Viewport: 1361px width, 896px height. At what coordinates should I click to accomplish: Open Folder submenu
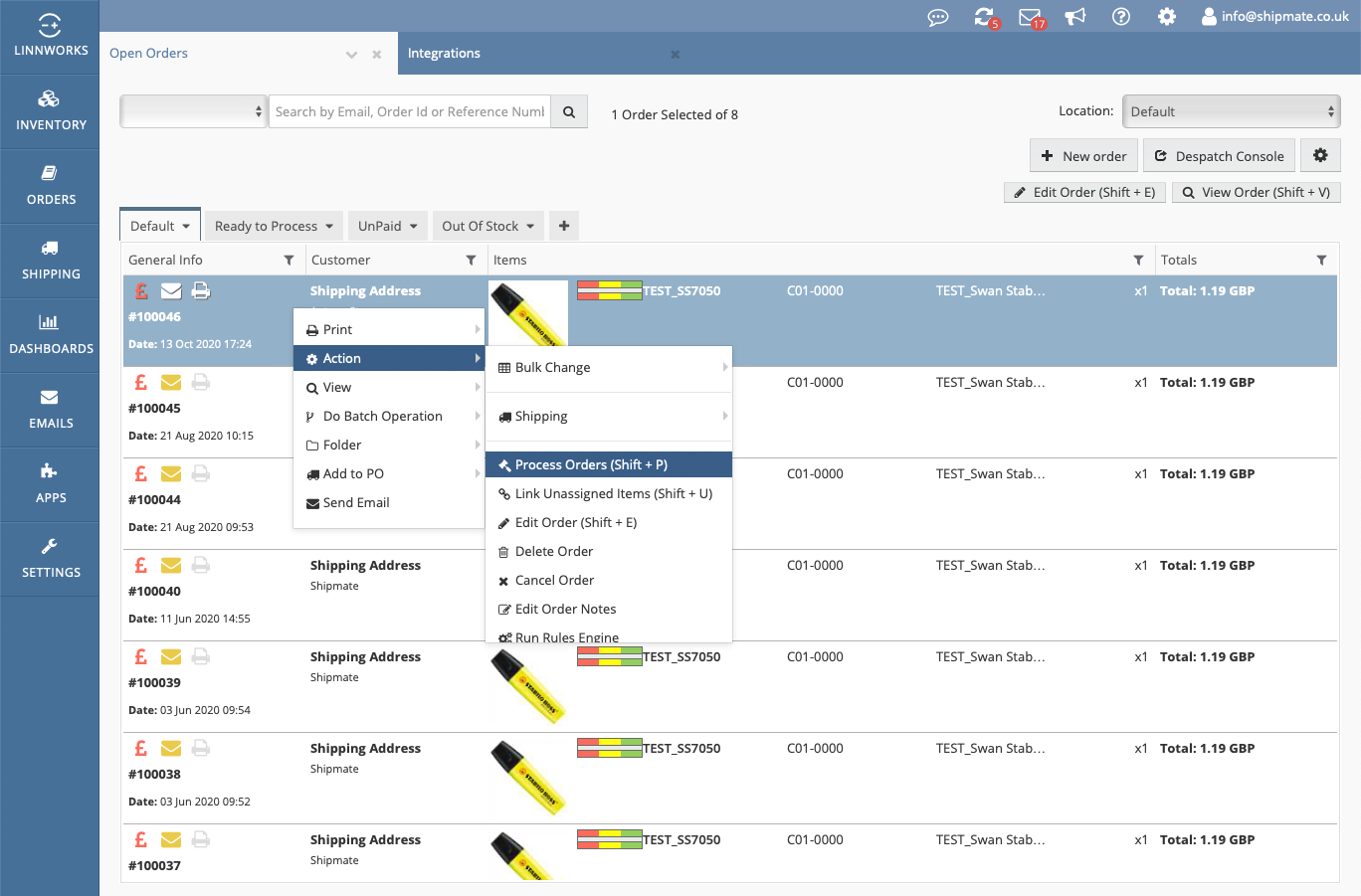tap(389, 446)
